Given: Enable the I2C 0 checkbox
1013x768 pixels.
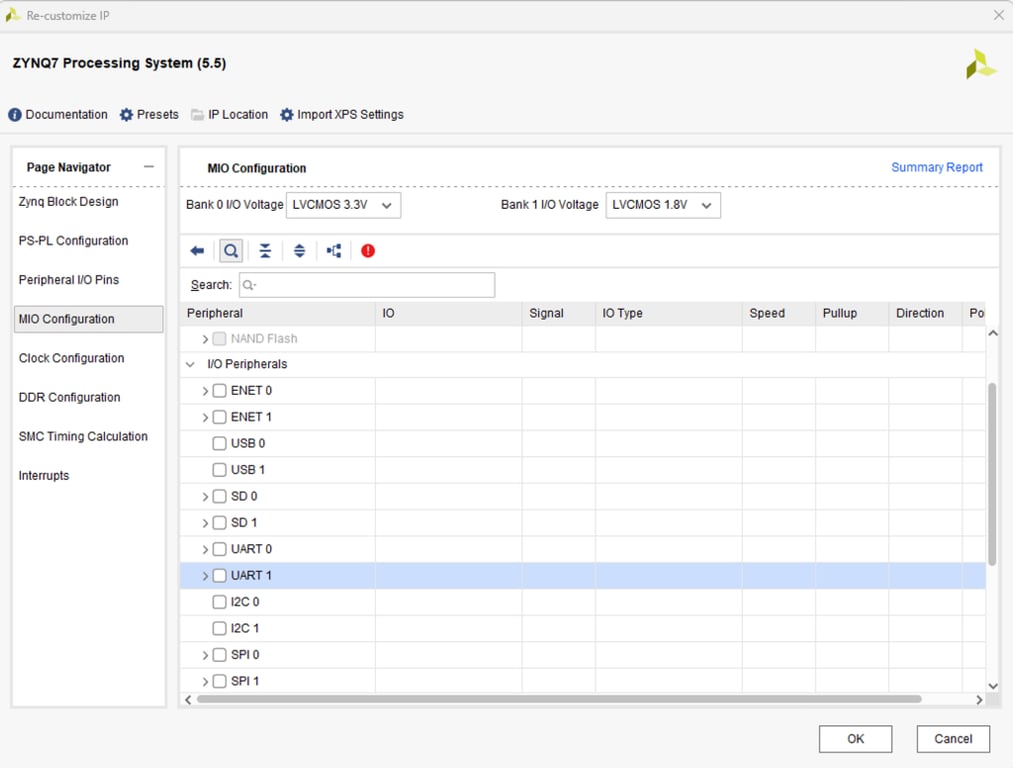Looking at the screenshot, I should pos(220,602).
